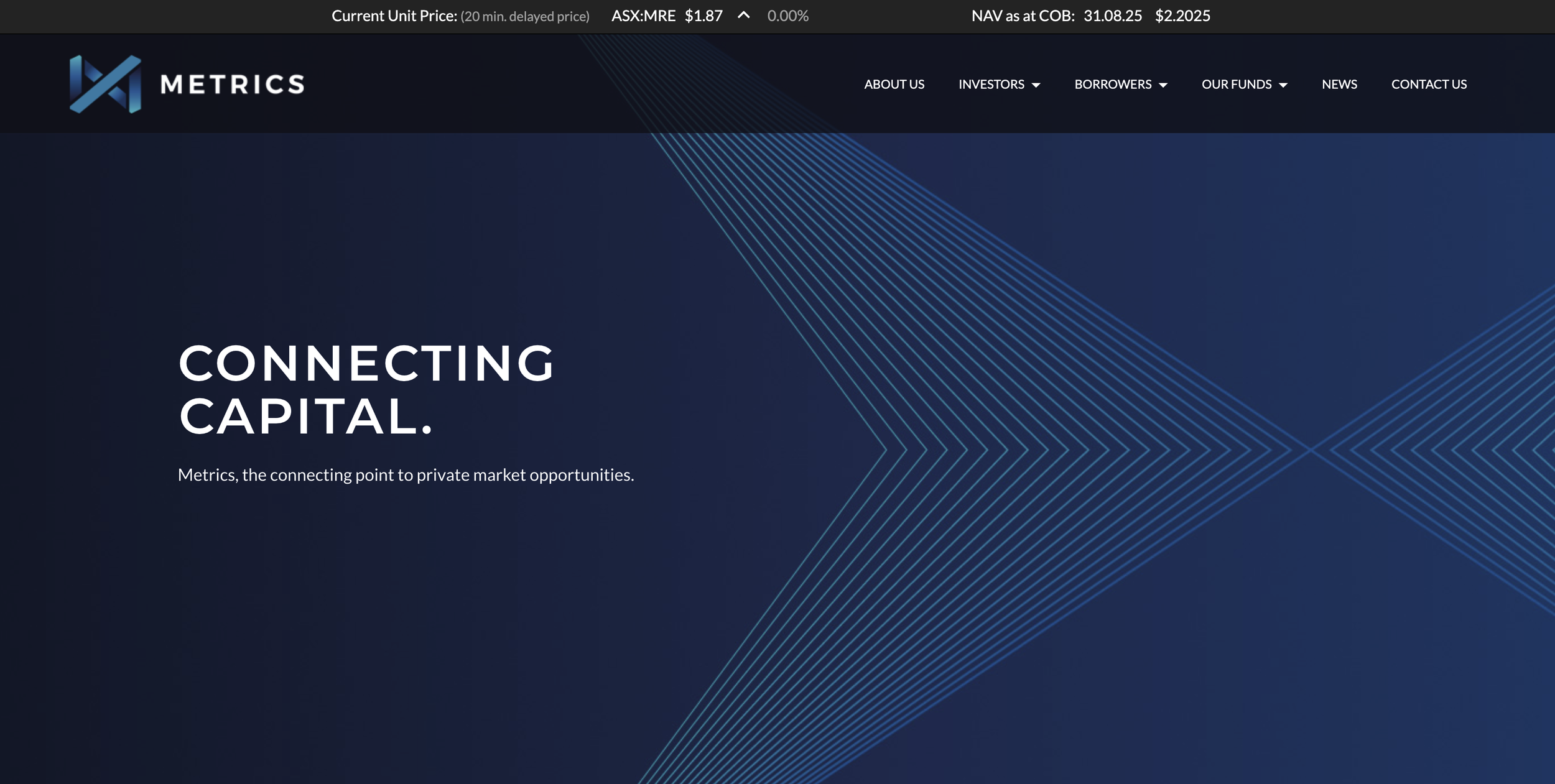The height and width of the screenshot is (784, 1555).
Task: Click the 20 min. delayed price note
Action: coord(524,16)
